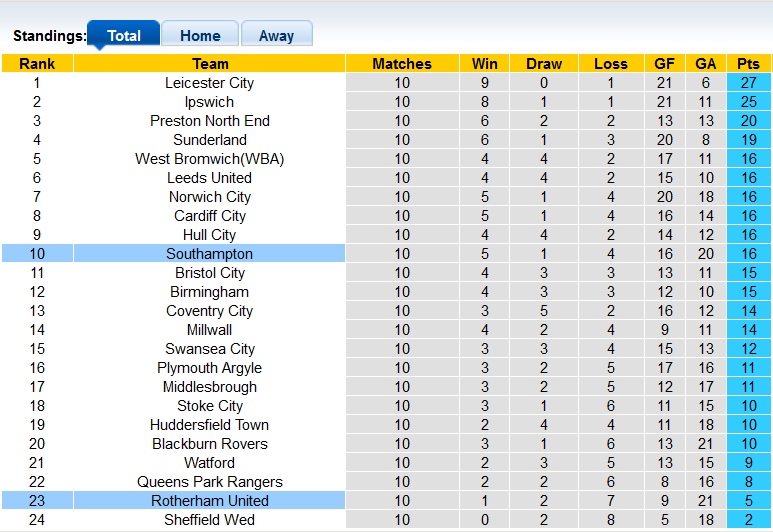Switch to the Total standings tab
This screenshot has height=532, width=773.
coord(123,35)
